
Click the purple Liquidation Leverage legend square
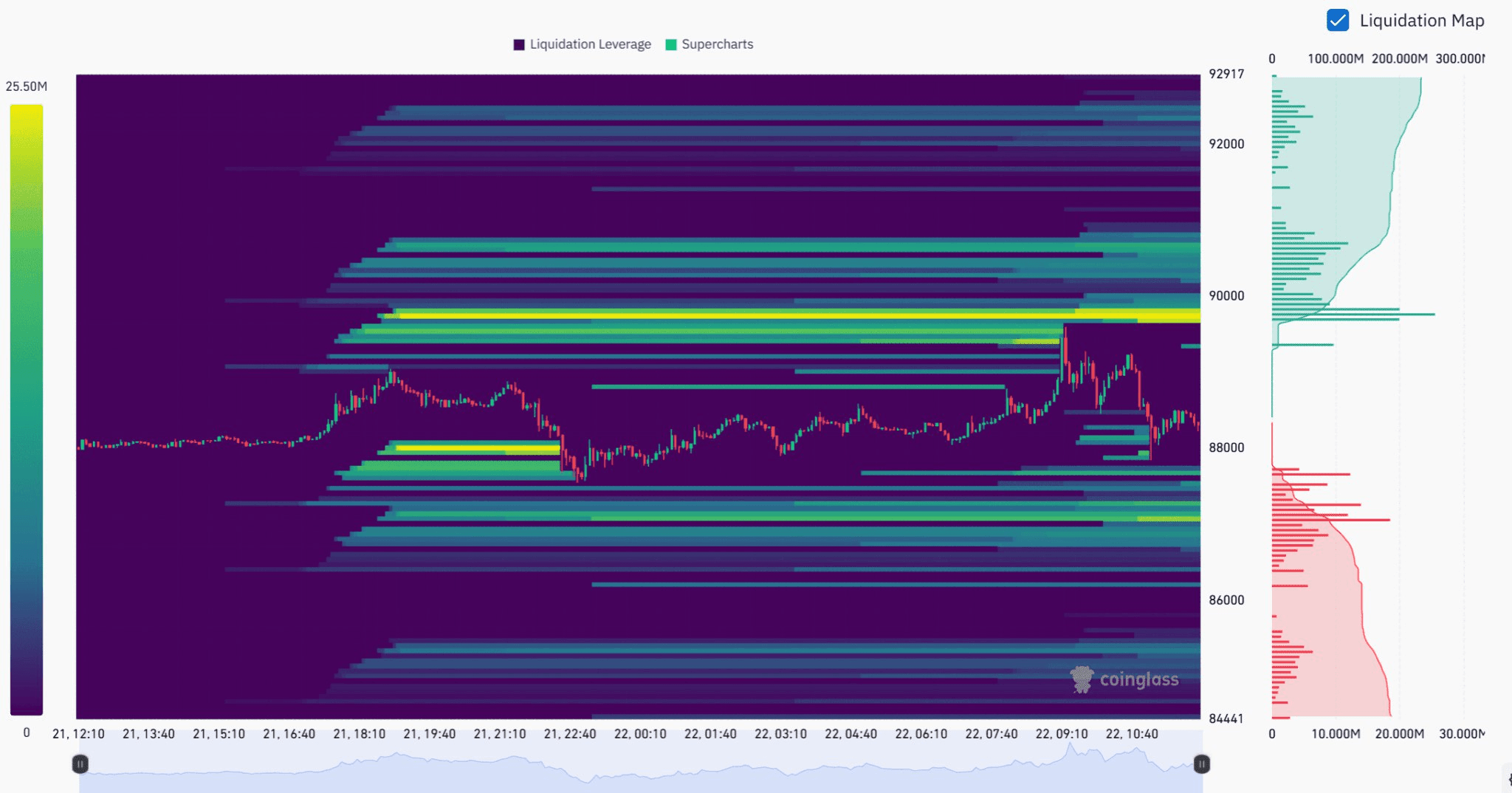pos(519,44)
